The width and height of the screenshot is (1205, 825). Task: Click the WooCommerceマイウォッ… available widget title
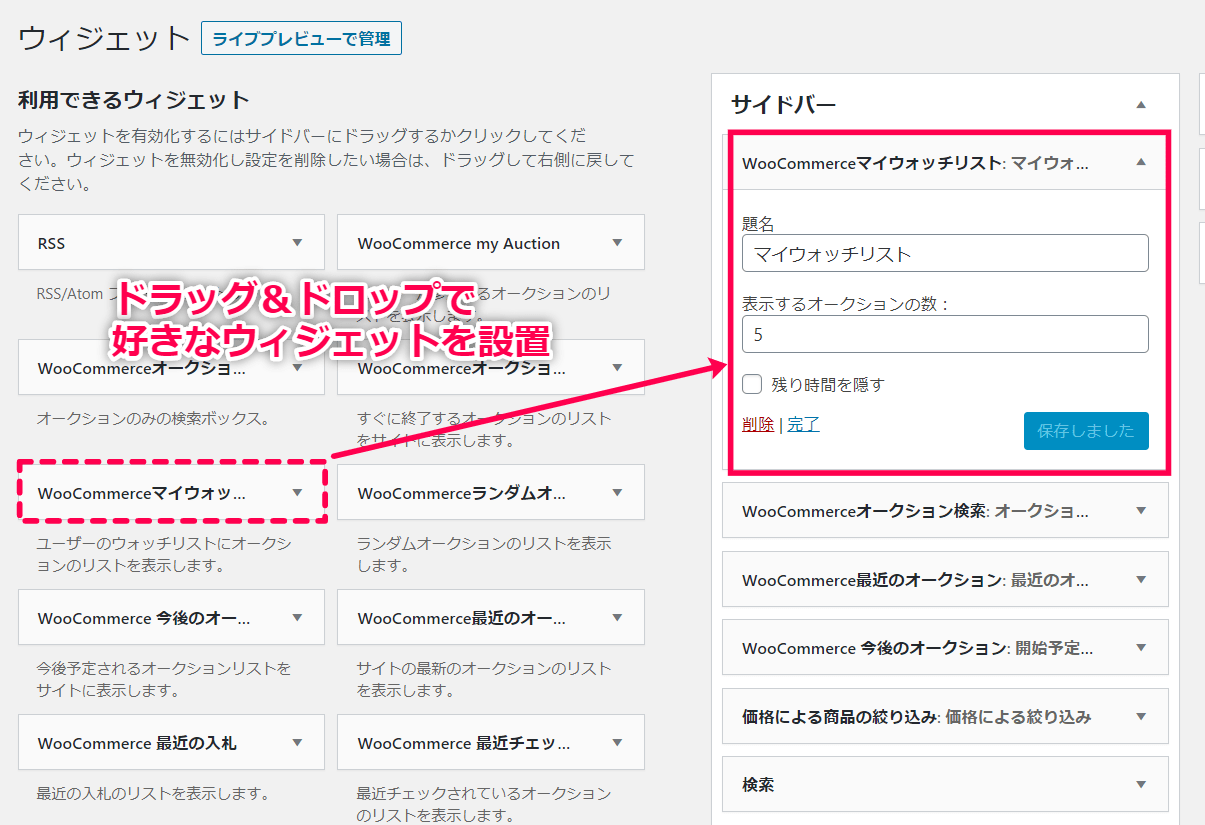(x=141, y=493)
